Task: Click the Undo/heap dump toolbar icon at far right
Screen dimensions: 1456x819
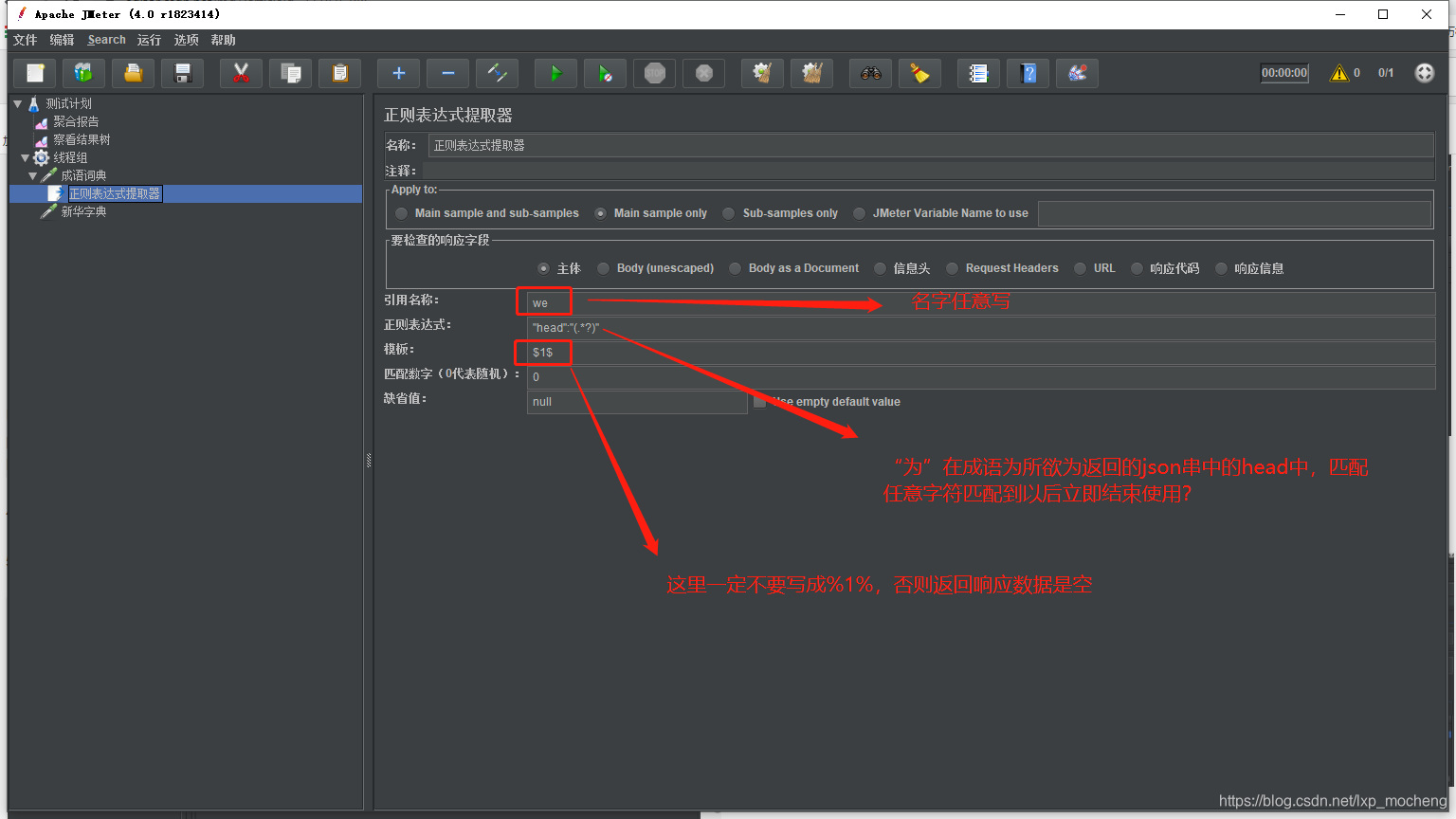Action: (1078, 73)
